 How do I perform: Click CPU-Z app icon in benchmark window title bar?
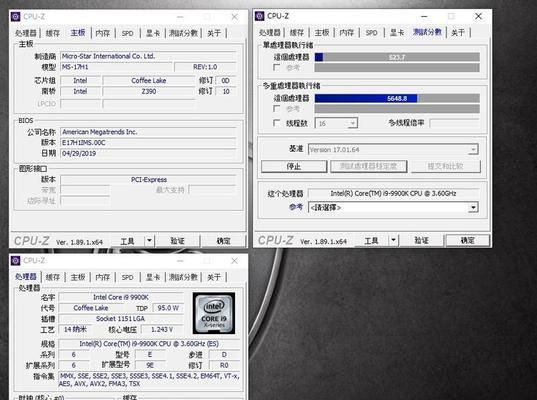[260, 16]
